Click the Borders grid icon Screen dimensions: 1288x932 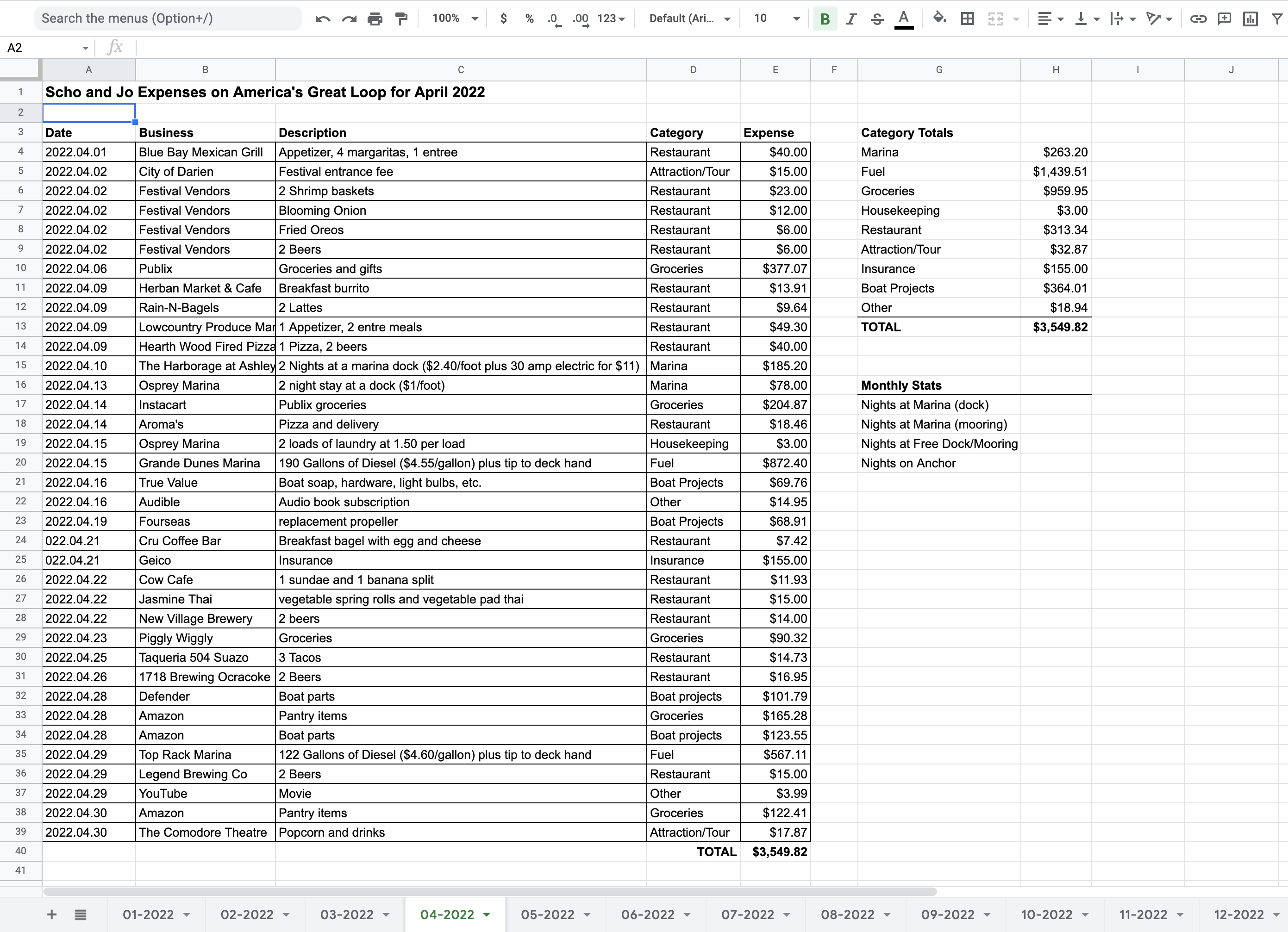coord(968,19)
